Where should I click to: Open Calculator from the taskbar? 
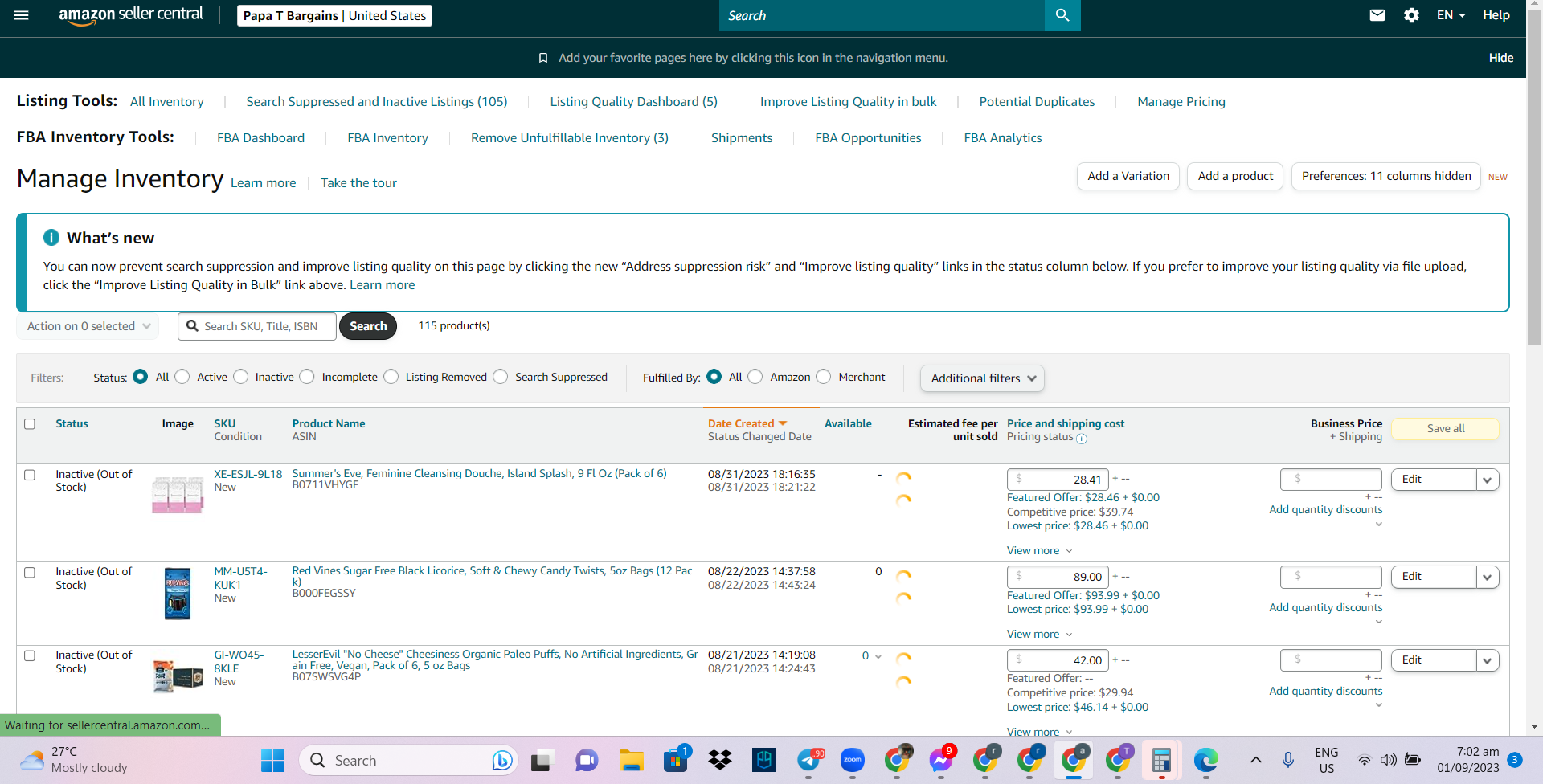coord(1161,760)
